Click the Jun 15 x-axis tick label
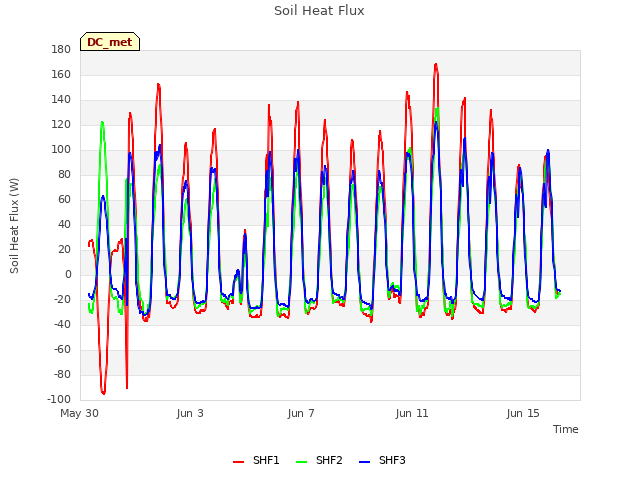 523,413
